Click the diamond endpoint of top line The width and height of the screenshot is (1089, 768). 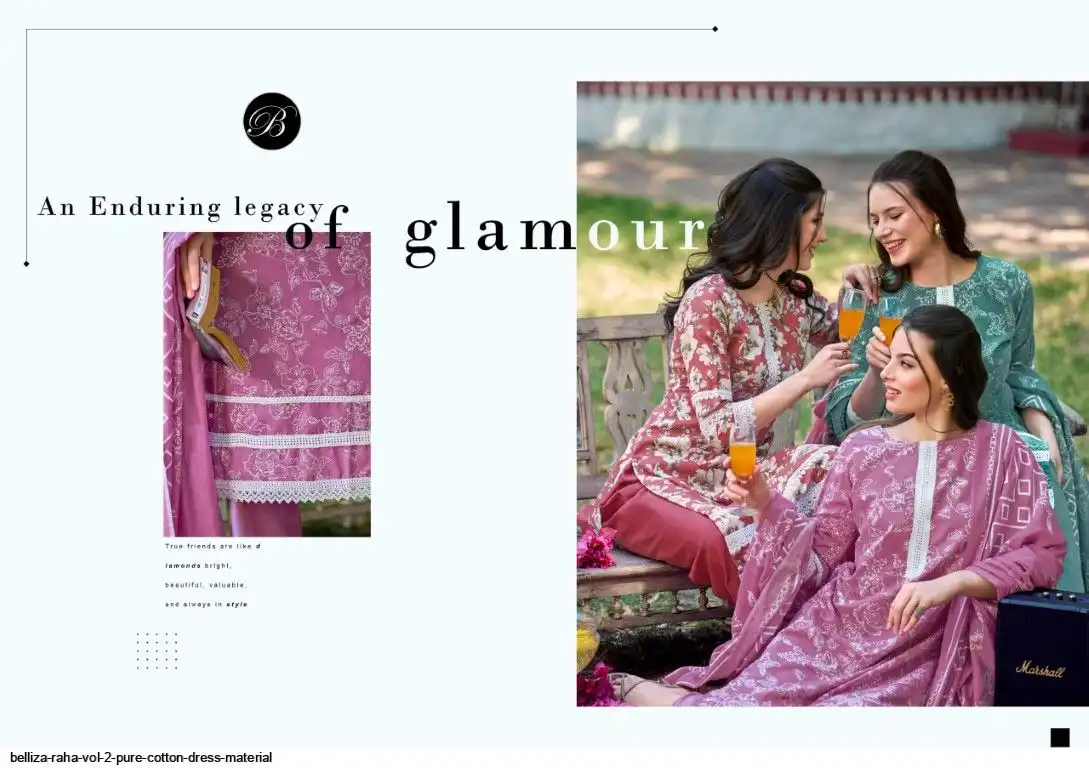715,29
